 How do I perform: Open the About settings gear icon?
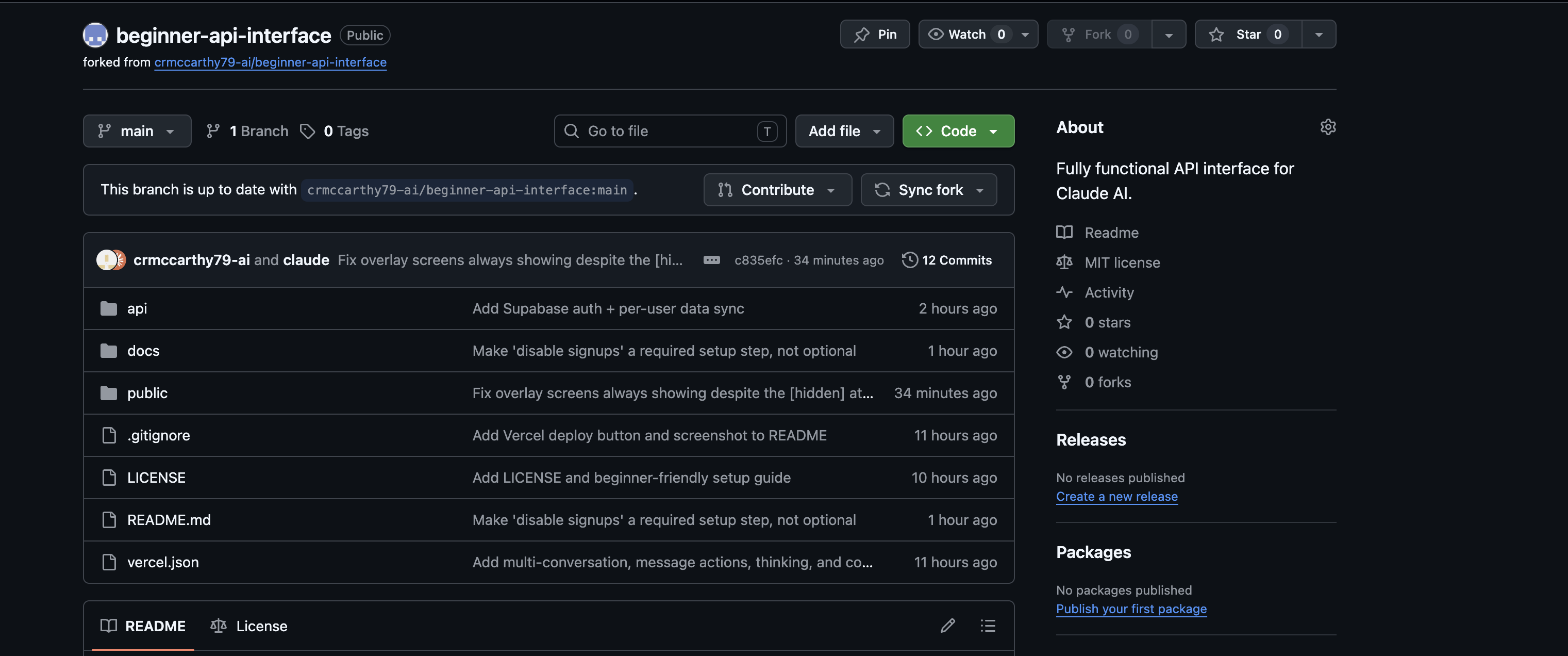tap(1328, 127)
